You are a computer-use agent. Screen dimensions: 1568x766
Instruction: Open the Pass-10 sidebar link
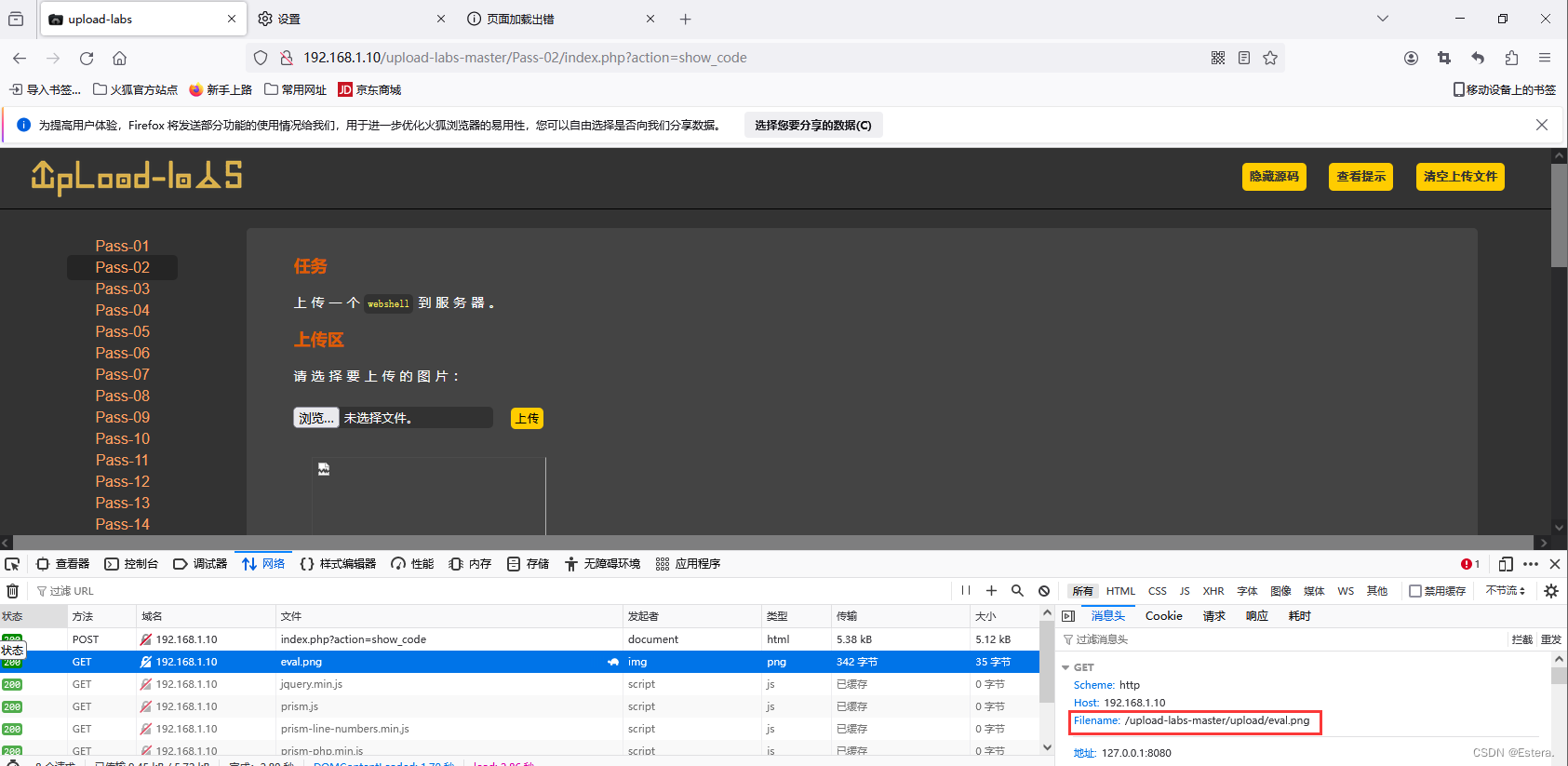[x=122, y=438]
